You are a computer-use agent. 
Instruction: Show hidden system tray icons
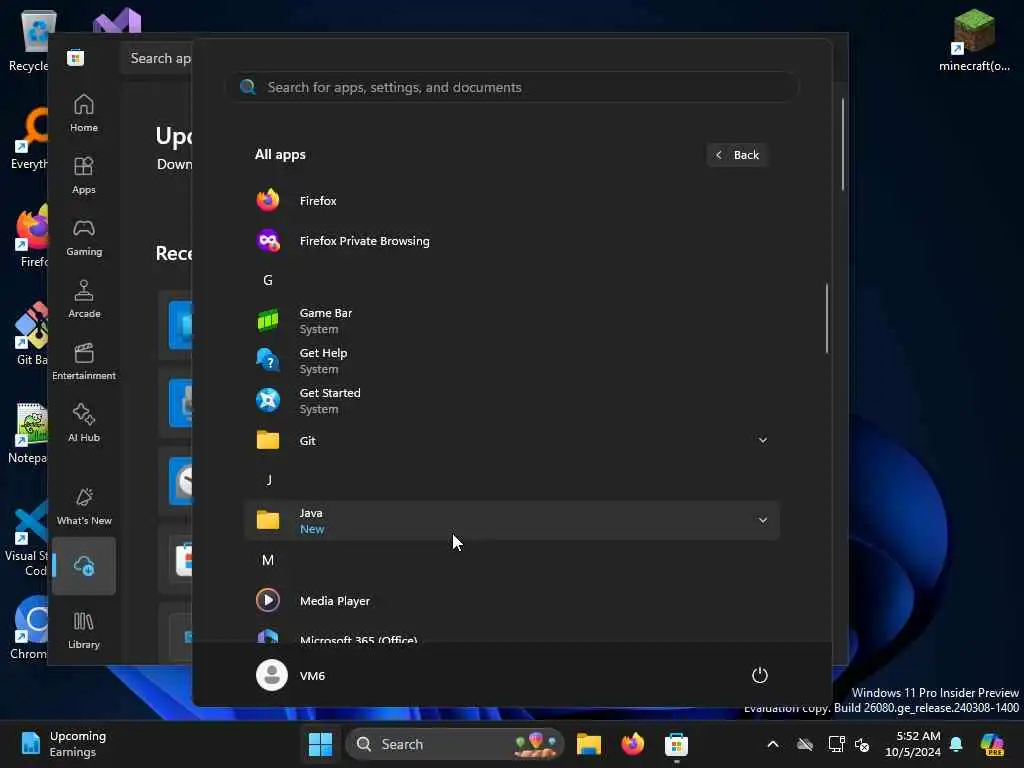click(x=773, y=744)
